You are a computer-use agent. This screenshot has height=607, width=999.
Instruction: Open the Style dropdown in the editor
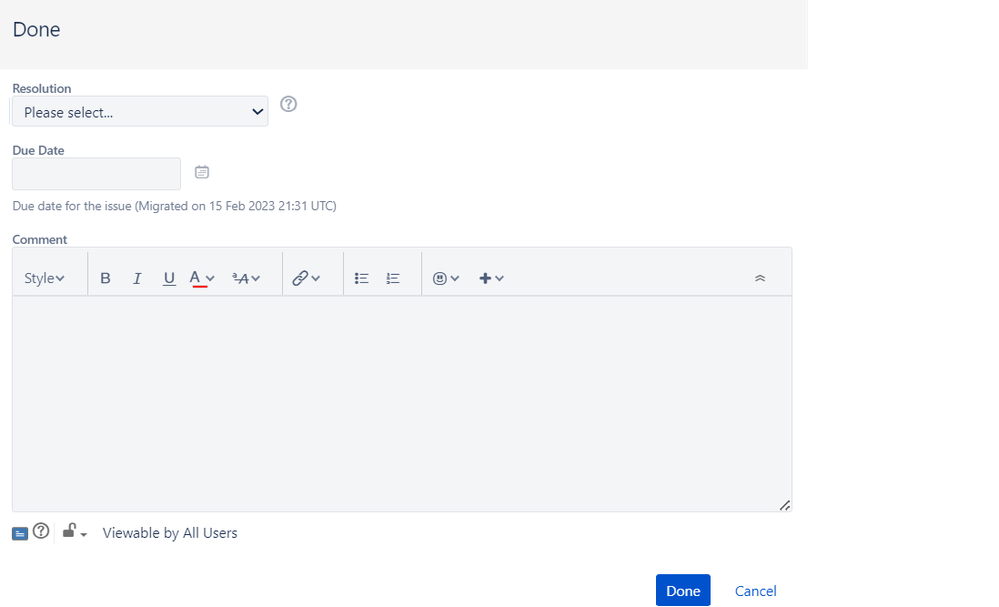(x=44, y=277)
